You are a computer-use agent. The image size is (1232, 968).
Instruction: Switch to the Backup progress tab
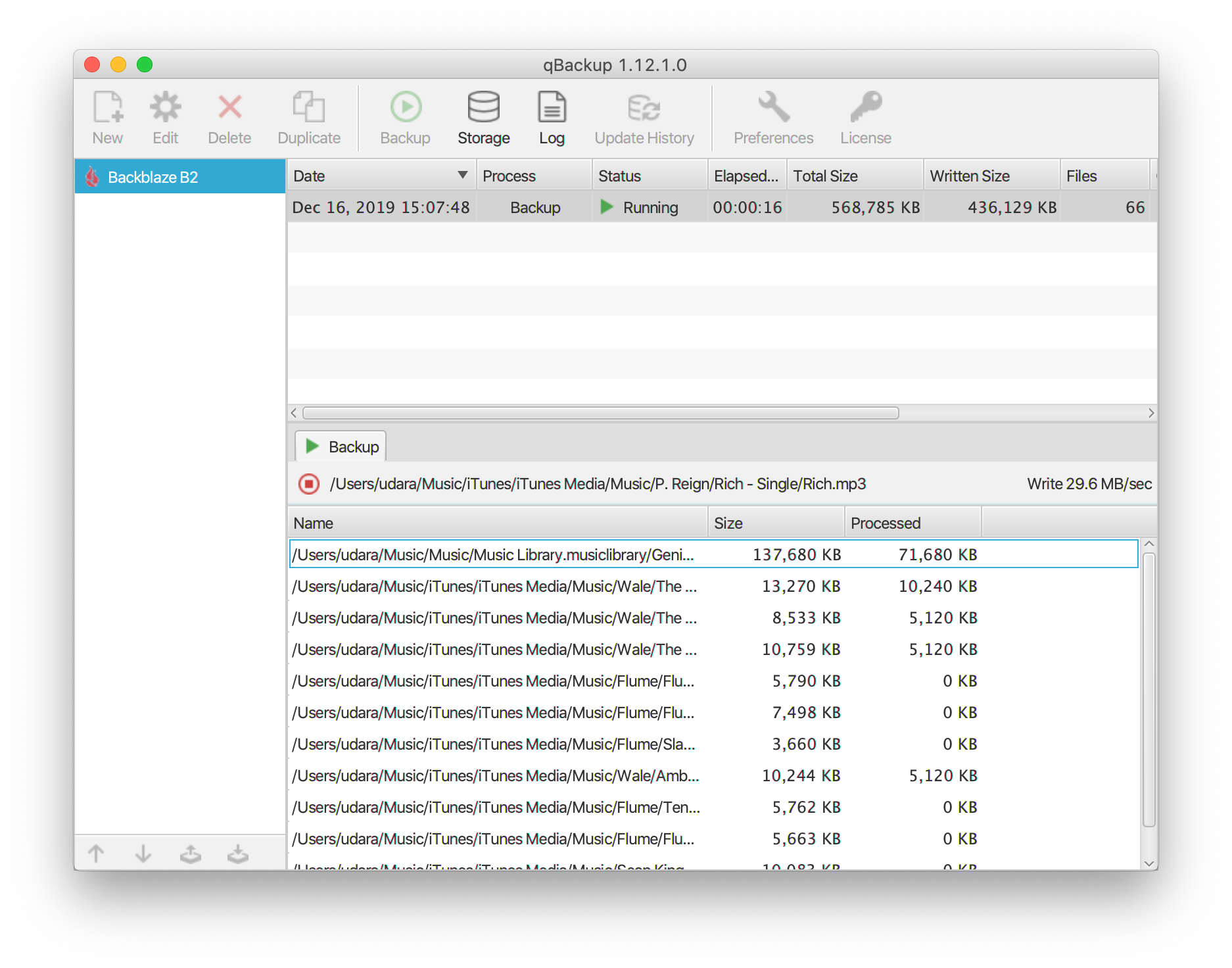click(341, 447)
